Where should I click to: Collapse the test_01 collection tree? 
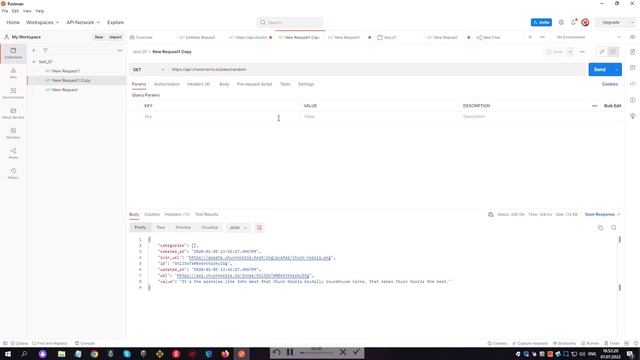pyautogui.click(x=34, y=62)
